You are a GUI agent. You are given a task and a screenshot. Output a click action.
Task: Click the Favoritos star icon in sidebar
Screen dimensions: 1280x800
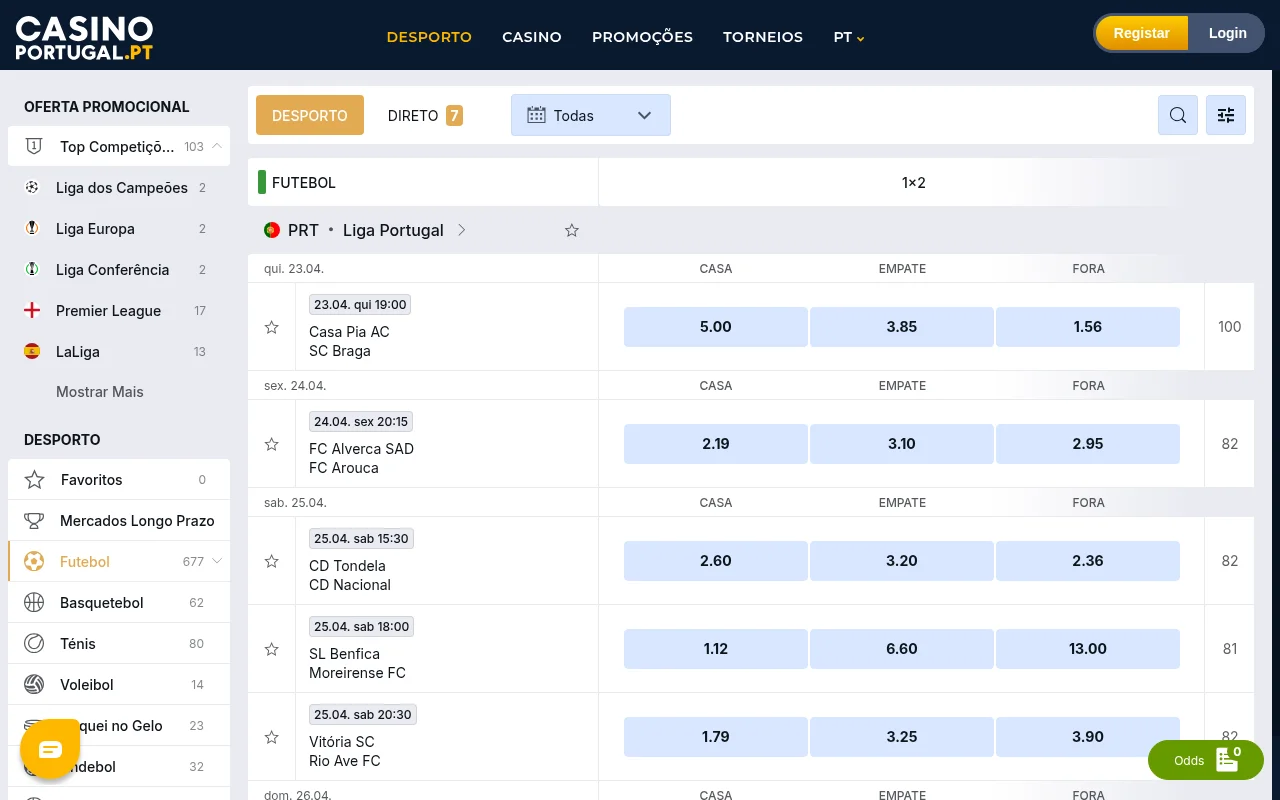point(34,480)
